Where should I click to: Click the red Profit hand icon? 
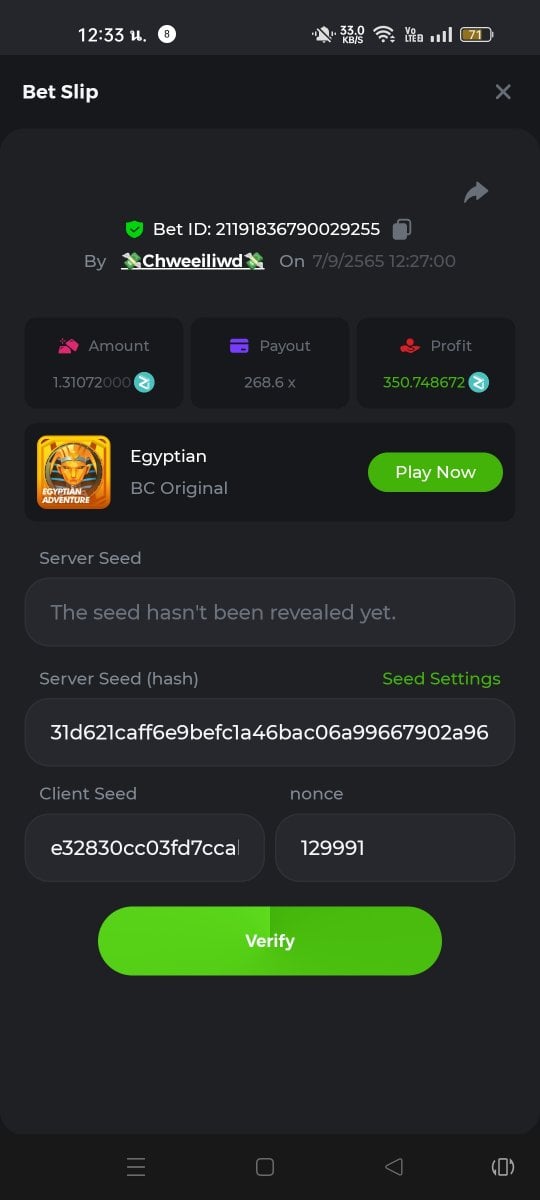409,346
